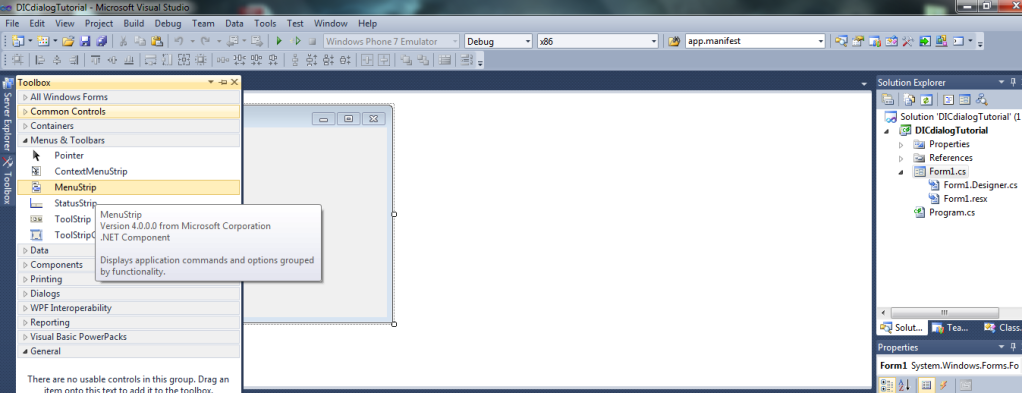Toggle Alphabetical sort in Properties panel
This screenshot has width=1022, height=393.
point(904,386)
